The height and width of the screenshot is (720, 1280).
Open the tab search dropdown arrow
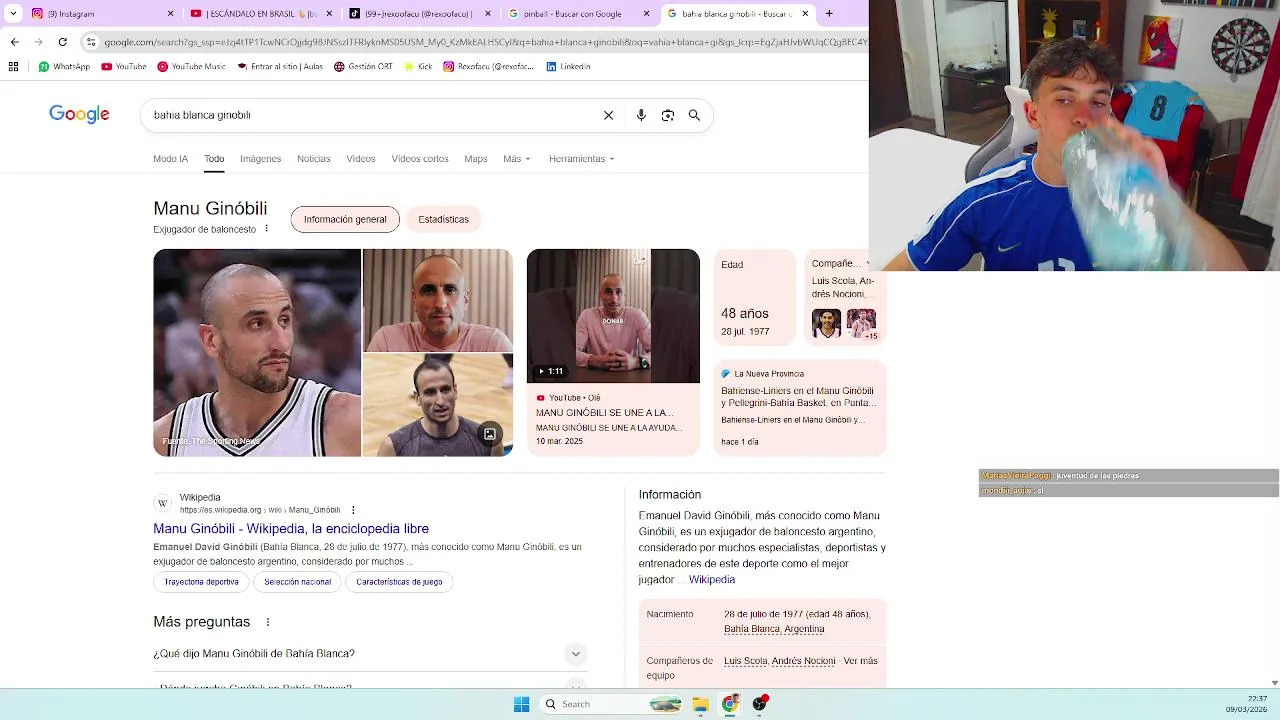point(13,14)
